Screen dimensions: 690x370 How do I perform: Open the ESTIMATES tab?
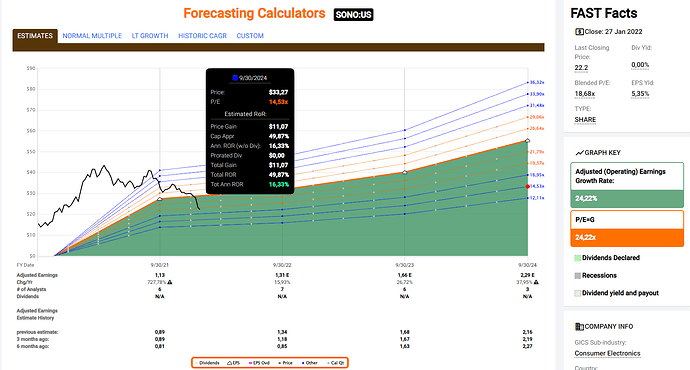(35, 36)
